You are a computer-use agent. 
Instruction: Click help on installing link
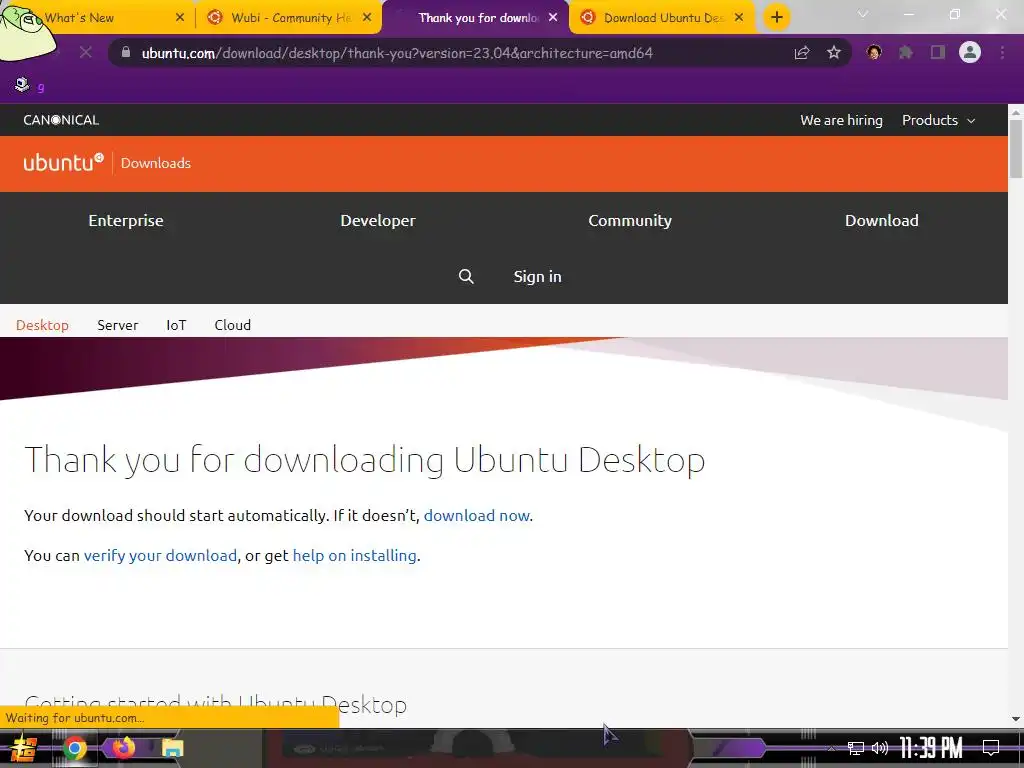tap(355, 555)
